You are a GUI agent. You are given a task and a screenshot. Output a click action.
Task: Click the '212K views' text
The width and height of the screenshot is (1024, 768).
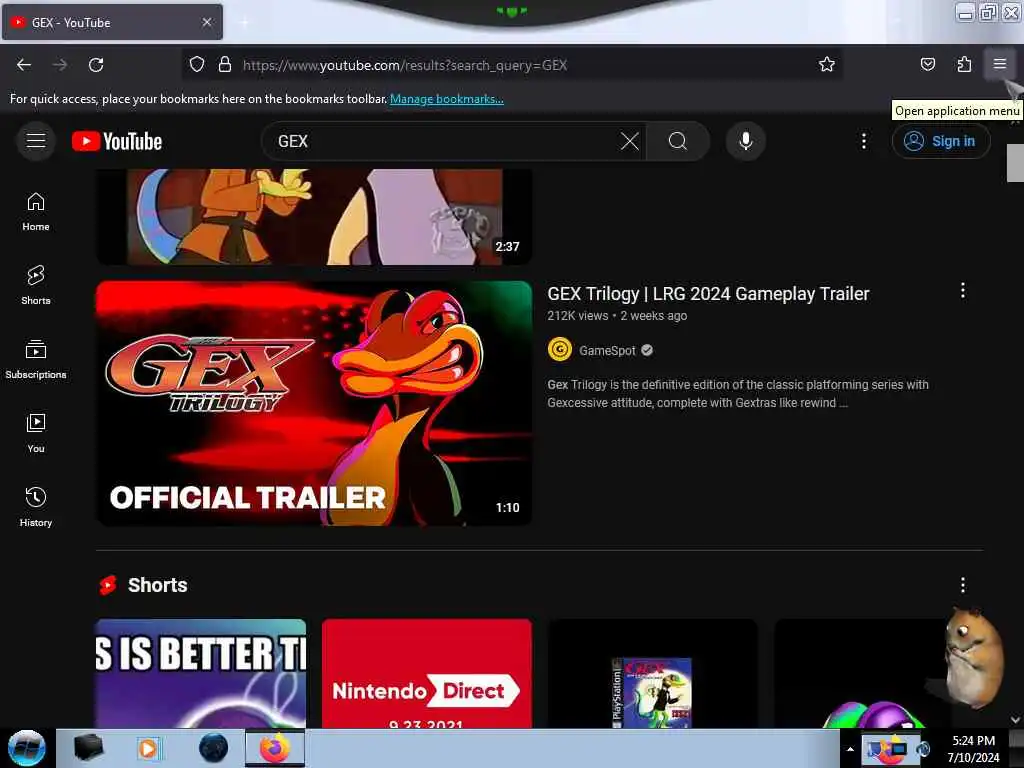tap(578, 315)
